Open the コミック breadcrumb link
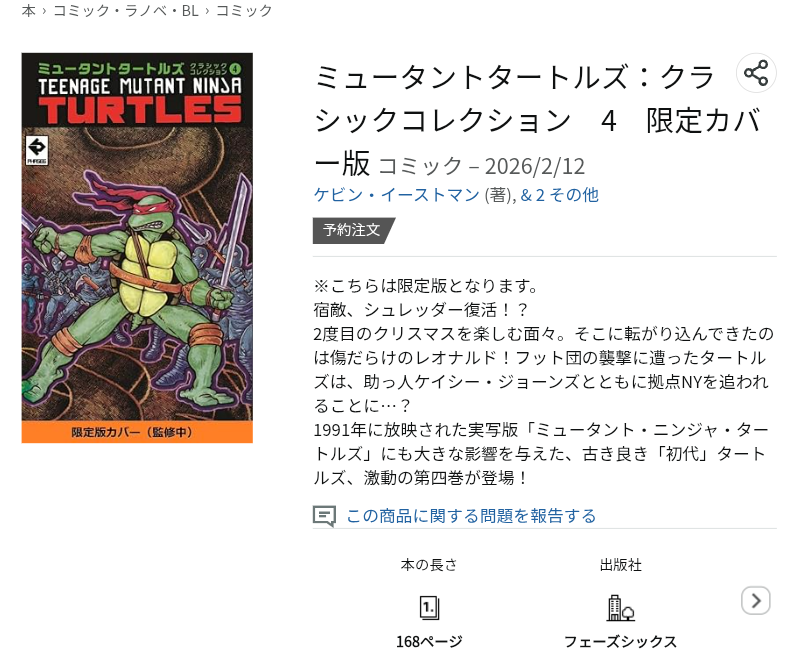 coord(244,11)
